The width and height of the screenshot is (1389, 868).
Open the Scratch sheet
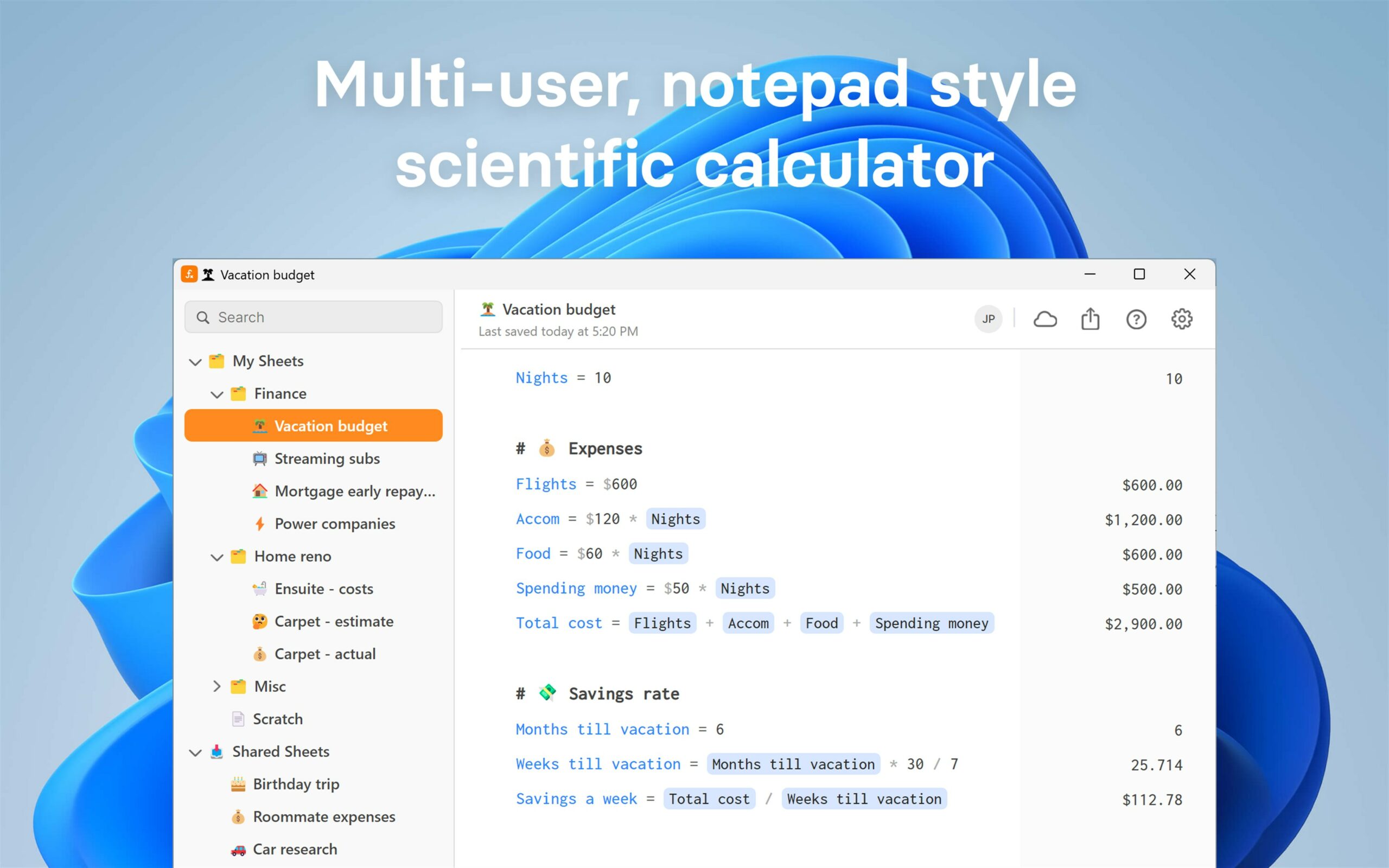pos(277,719)
